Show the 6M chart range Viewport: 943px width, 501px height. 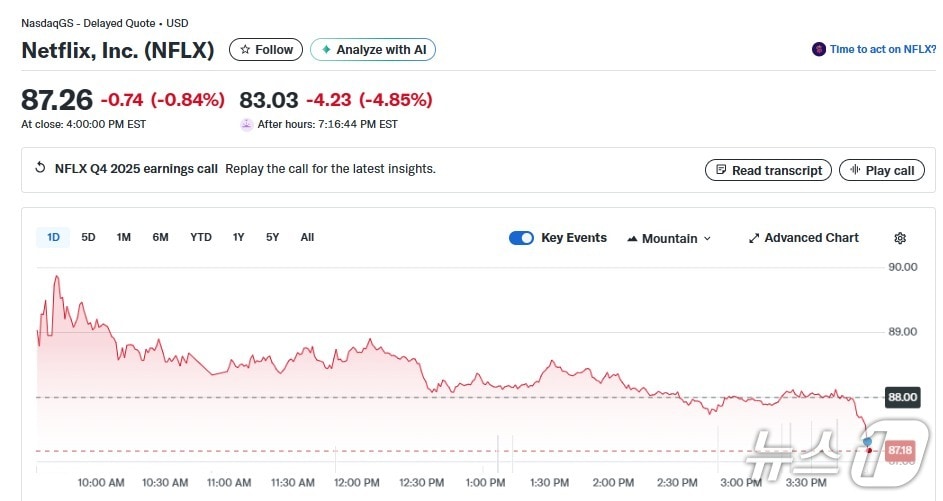click(x=160, y=237)
